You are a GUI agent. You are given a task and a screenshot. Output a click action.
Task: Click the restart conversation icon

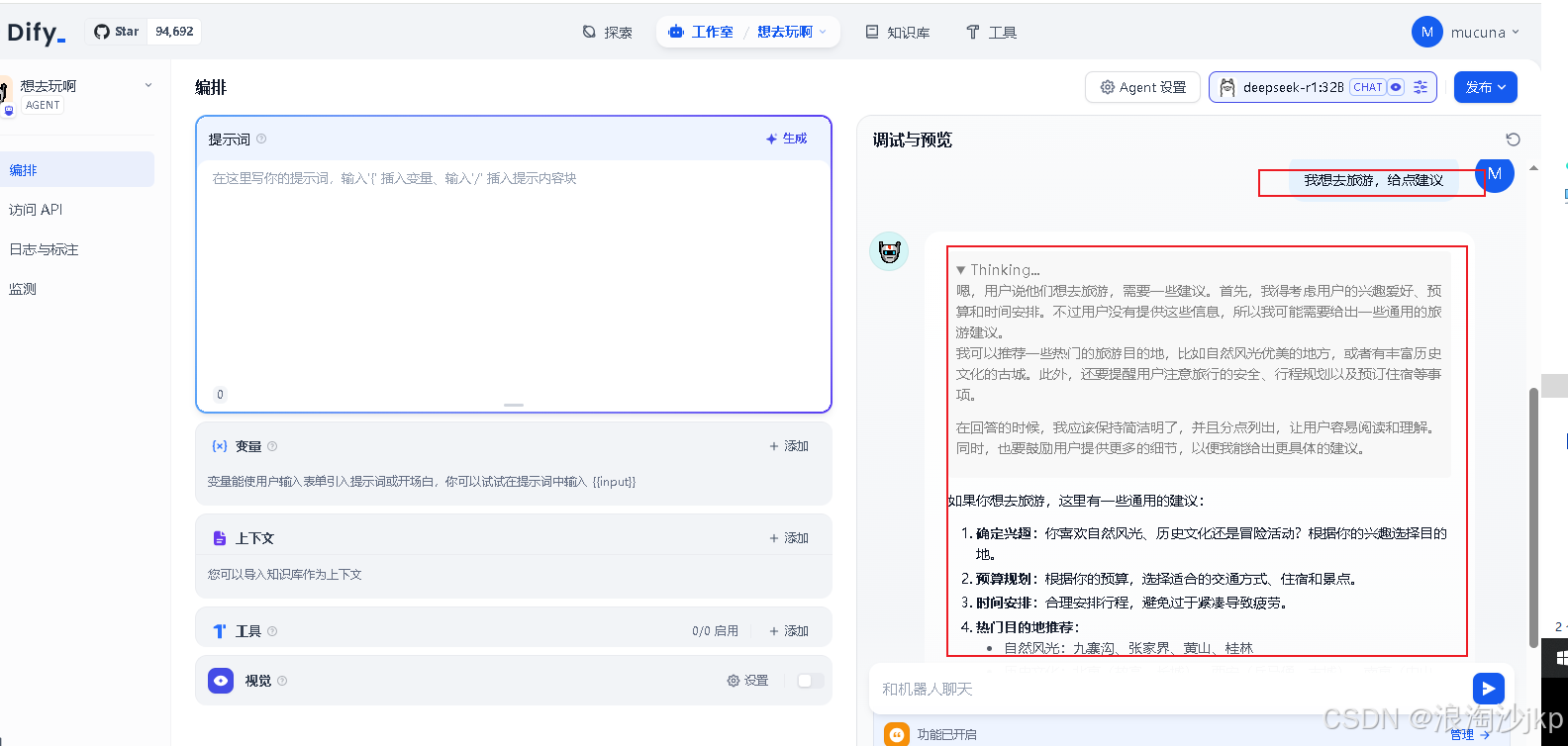pyautogui.click(x=1513, y=140)
